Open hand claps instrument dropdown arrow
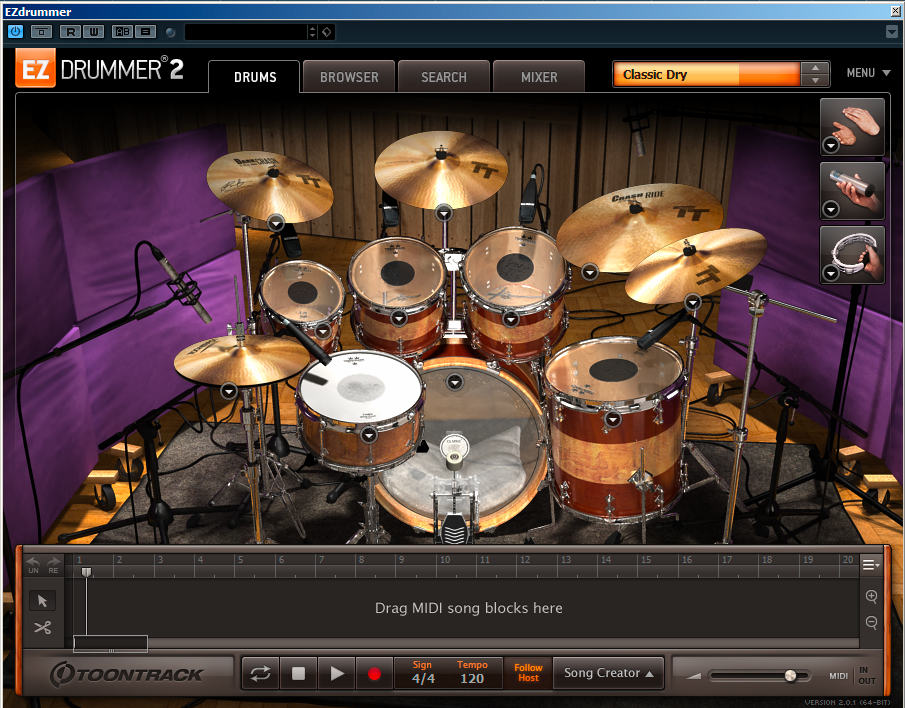This screenshot has width=905, height=708. 831,145
